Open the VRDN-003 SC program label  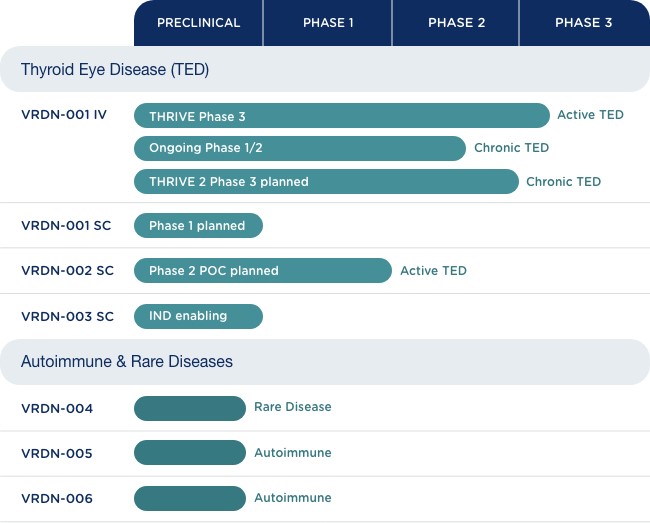click(x=67, y=316)
